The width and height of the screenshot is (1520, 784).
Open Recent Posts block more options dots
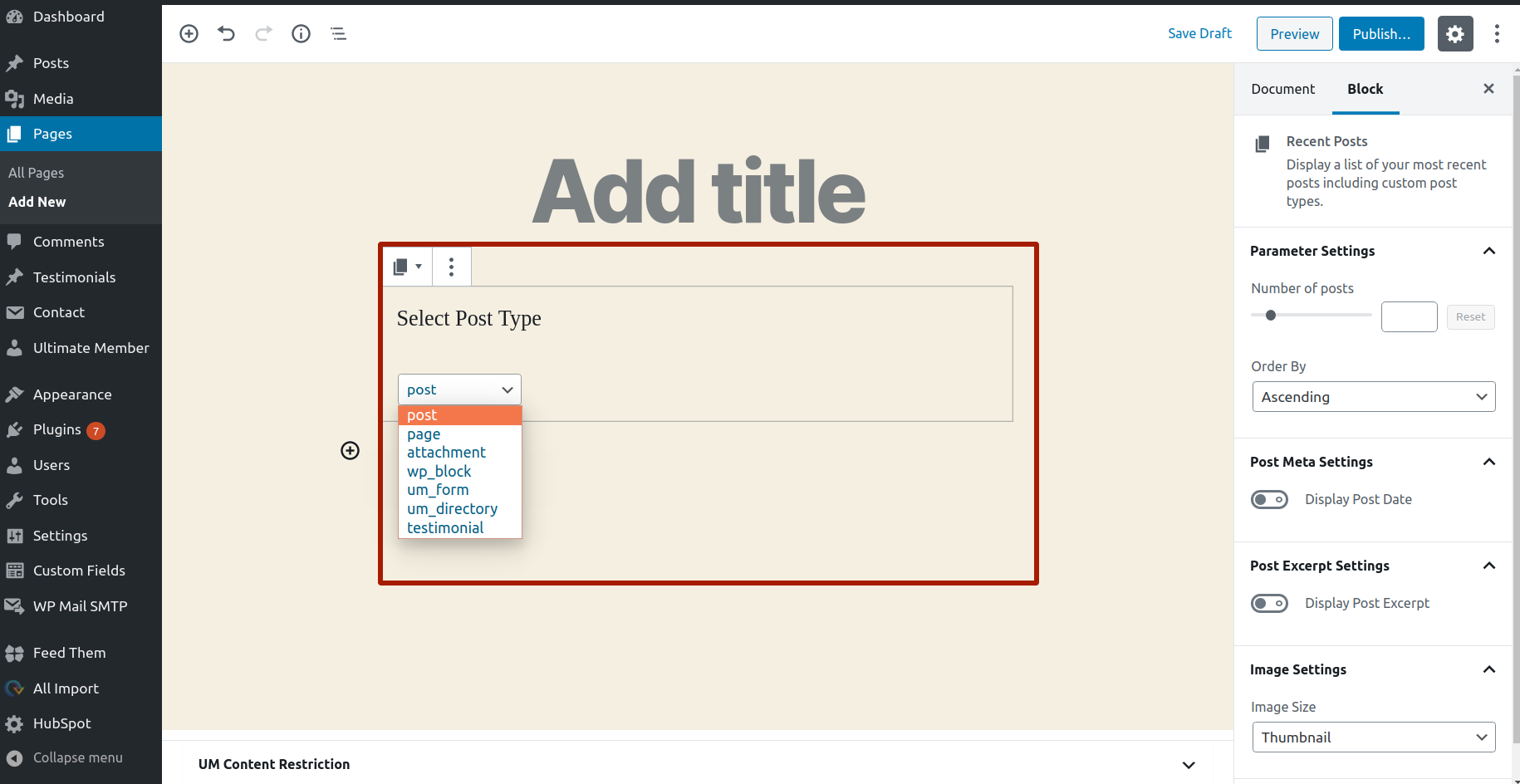pos(451,267)
